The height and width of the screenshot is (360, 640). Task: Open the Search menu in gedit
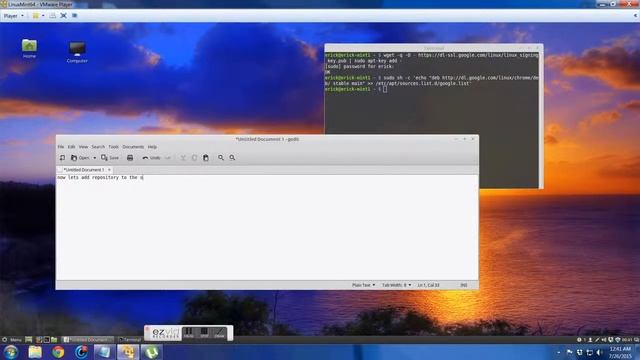click(98, 147)
